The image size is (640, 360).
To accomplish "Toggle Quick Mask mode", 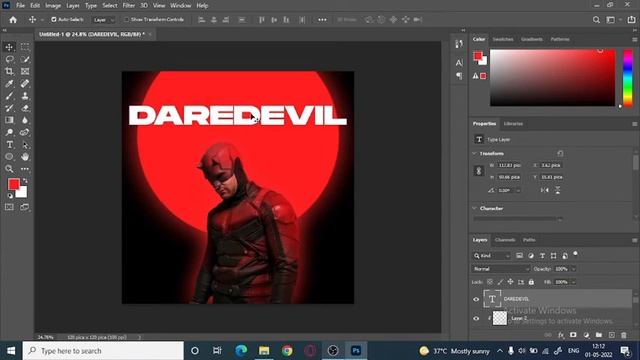I will (x=9, y=207).
